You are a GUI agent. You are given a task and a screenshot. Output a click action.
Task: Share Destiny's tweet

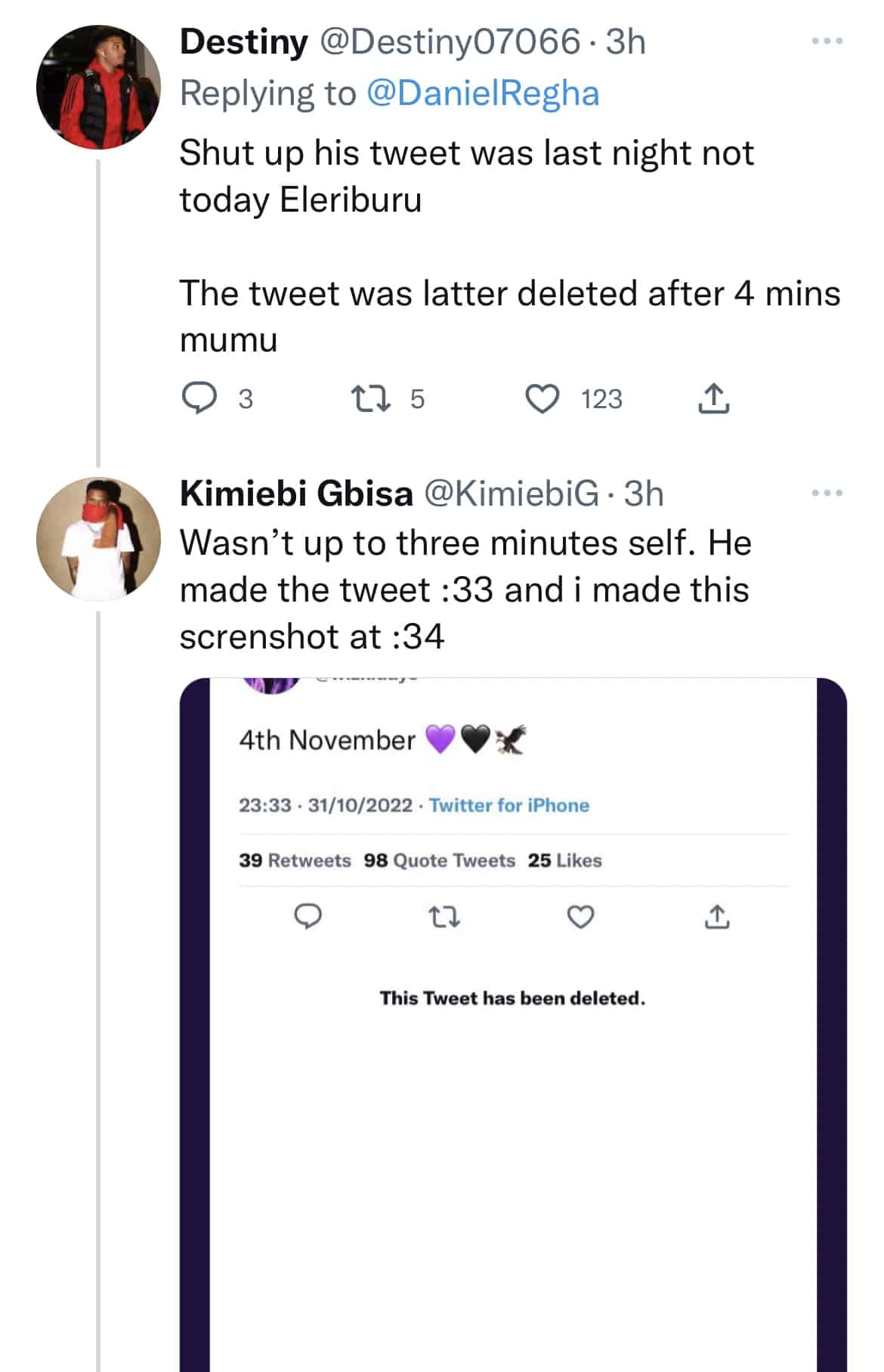click(x=713, y=398)
